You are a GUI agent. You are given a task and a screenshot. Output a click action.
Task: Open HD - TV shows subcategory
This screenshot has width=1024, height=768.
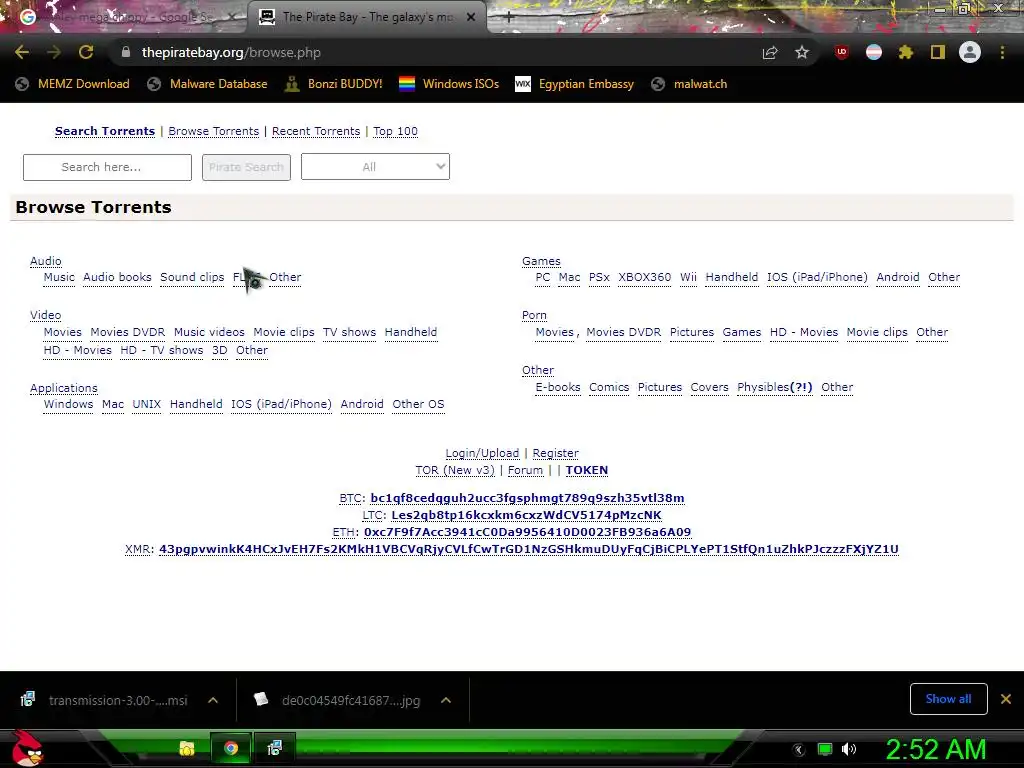(x=161, y=350)
